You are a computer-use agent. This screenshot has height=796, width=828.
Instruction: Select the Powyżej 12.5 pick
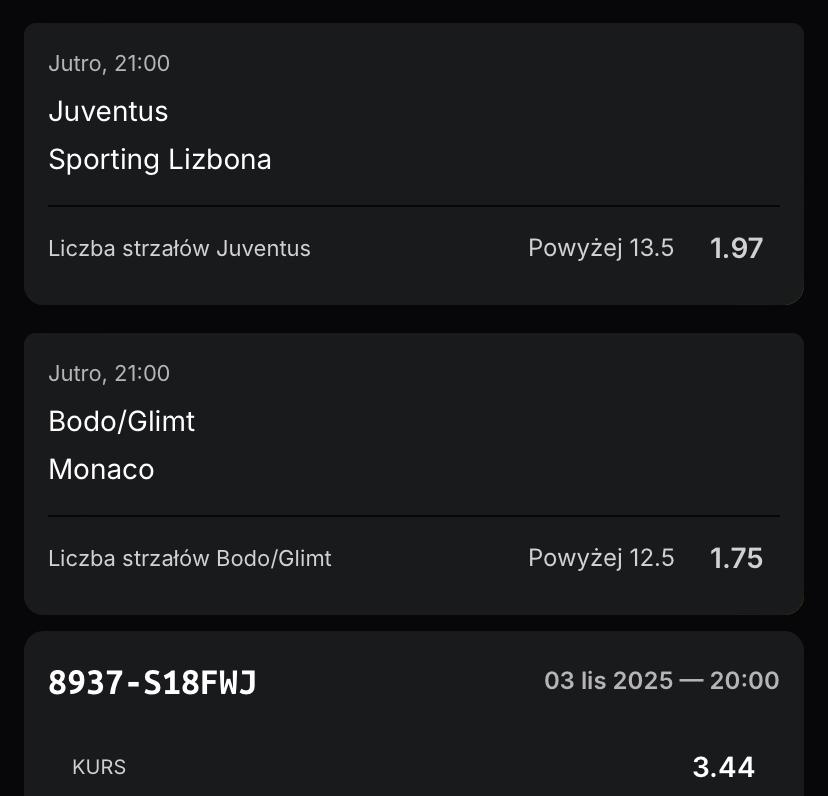[601, 558]
